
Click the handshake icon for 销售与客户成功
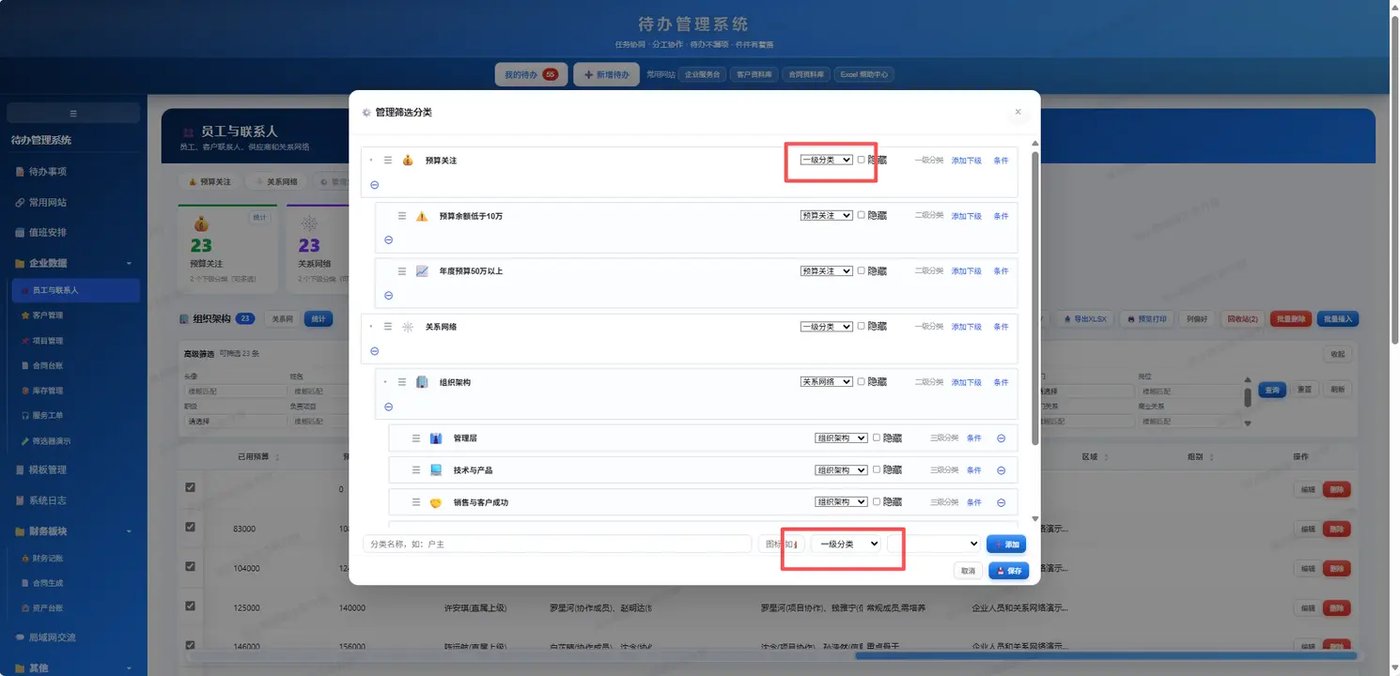pyautogui.click(x=436, y=502)
